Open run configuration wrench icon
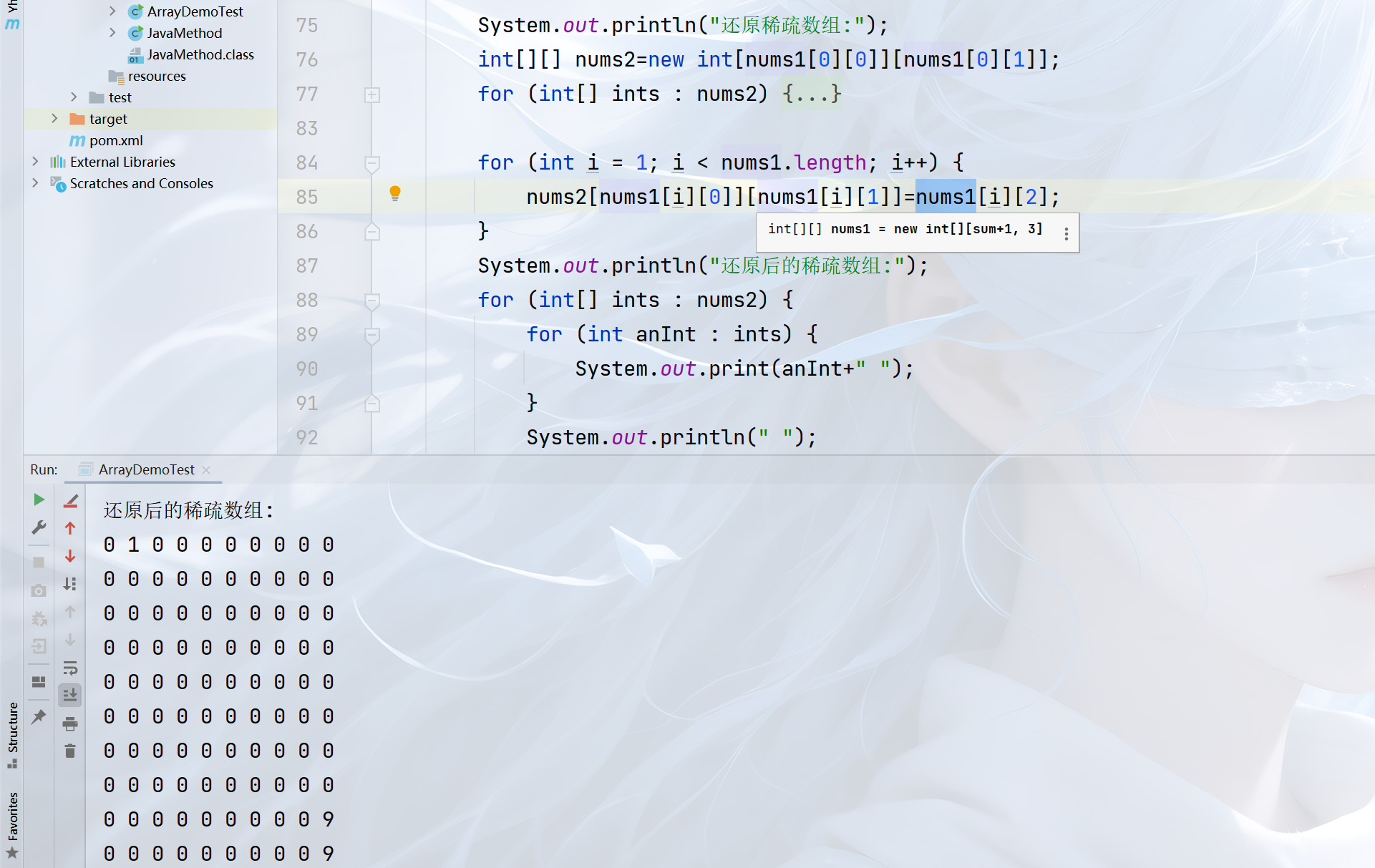 [x=39, y=527]
